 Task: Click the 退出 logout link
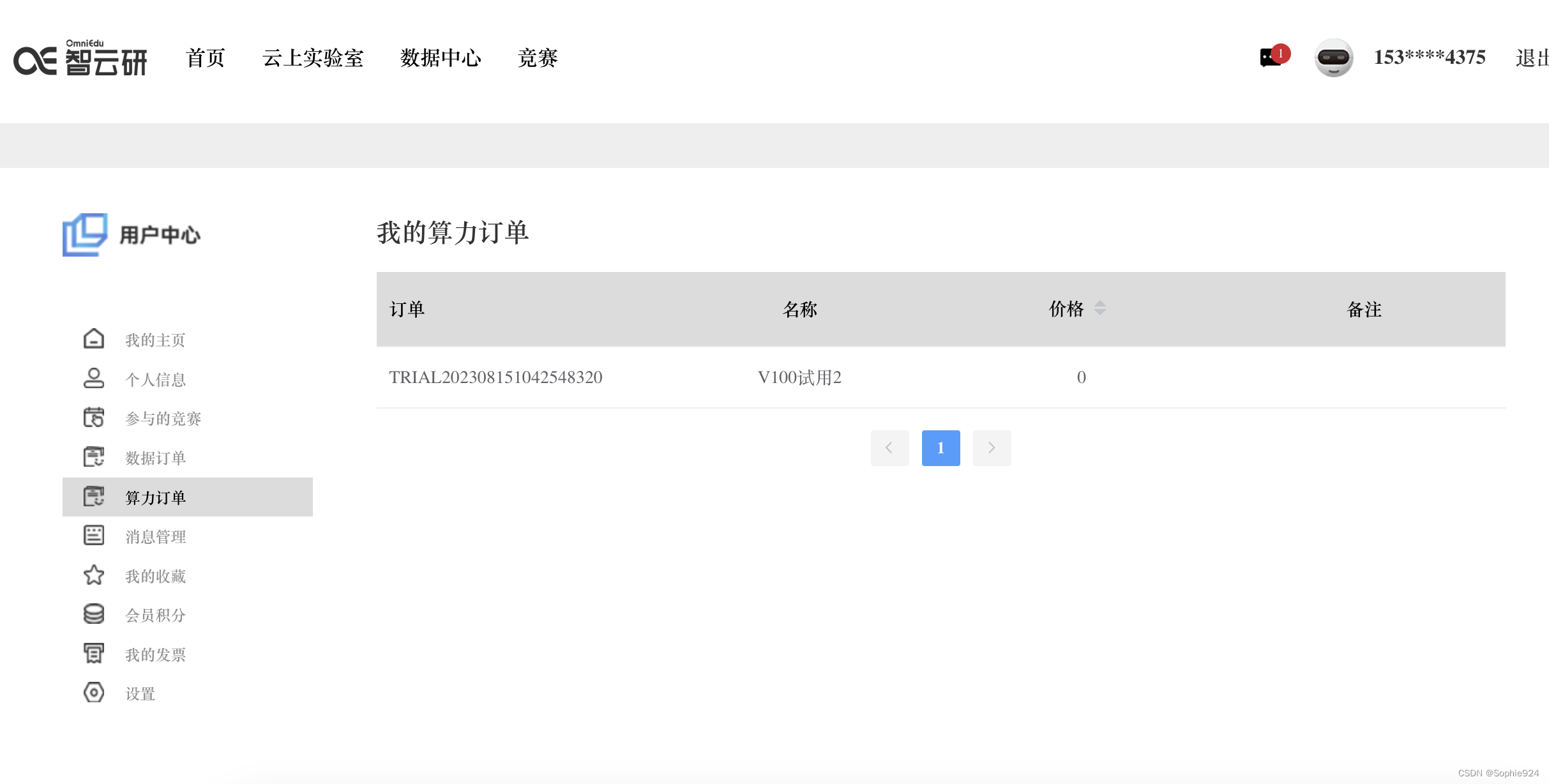(1531, 58)
